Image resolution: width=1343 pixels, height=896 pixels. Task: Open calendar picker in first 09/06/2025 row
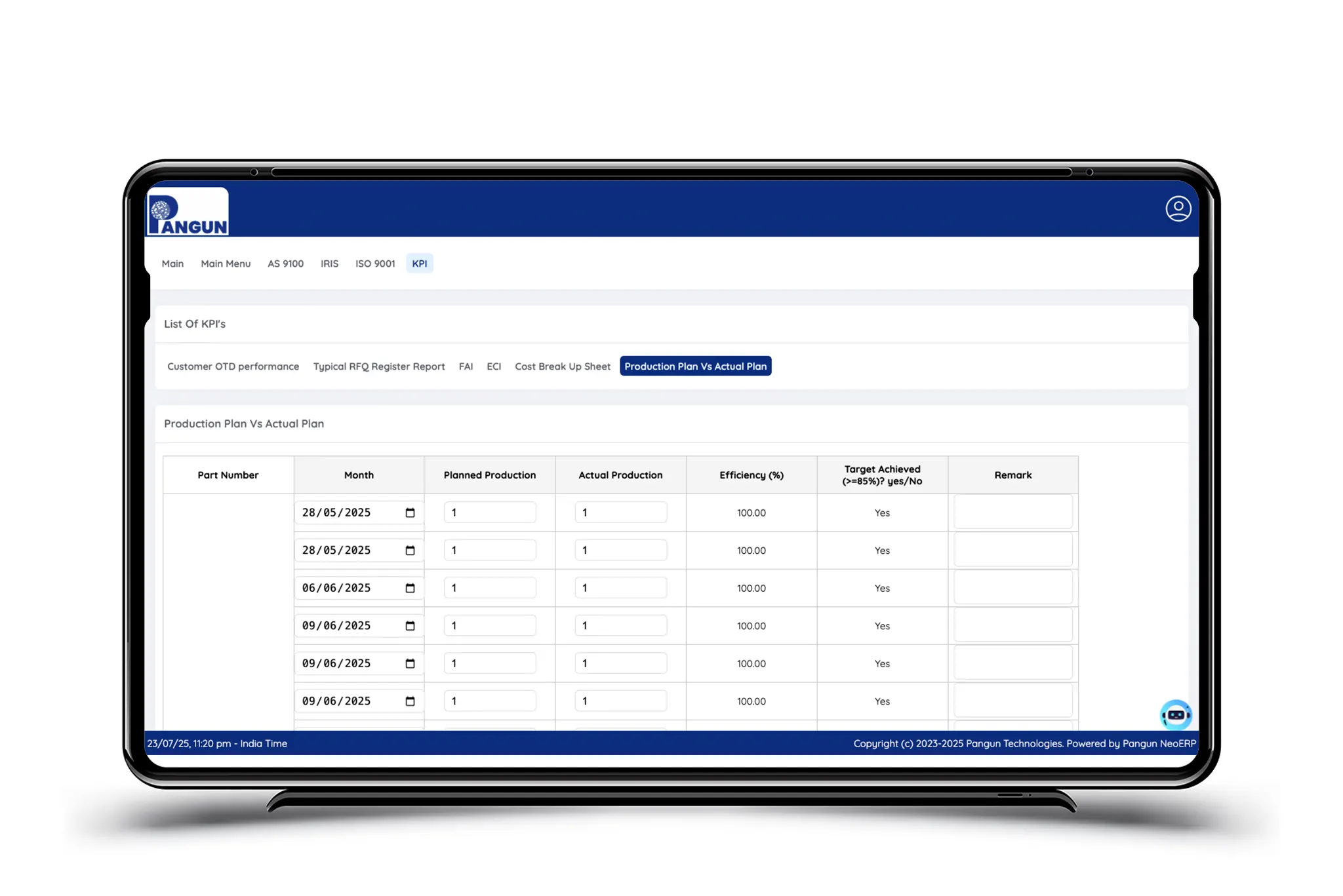[x=410, y=626]
